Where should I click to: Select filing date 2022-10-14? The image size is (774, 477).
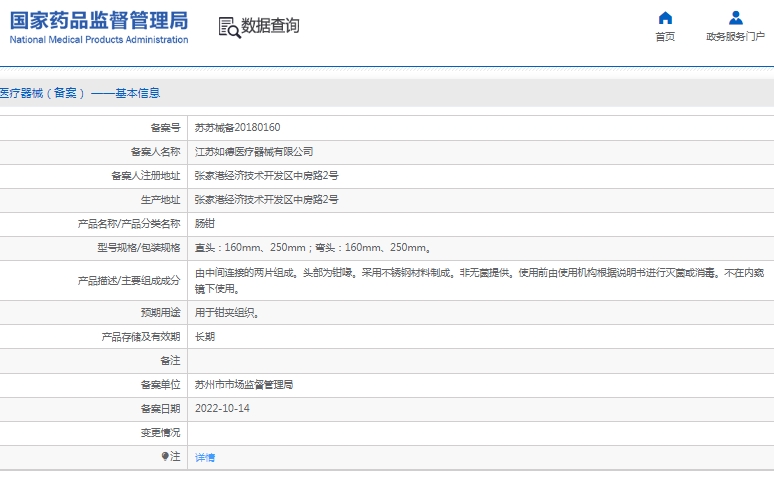(x=222, y=408)
